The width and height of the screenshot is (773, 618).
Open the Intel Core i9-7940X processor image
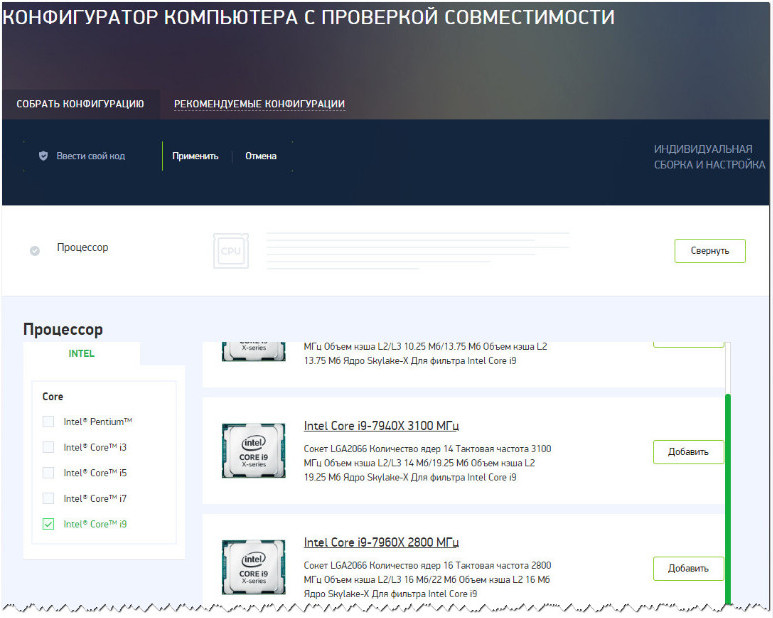(253, 451)
